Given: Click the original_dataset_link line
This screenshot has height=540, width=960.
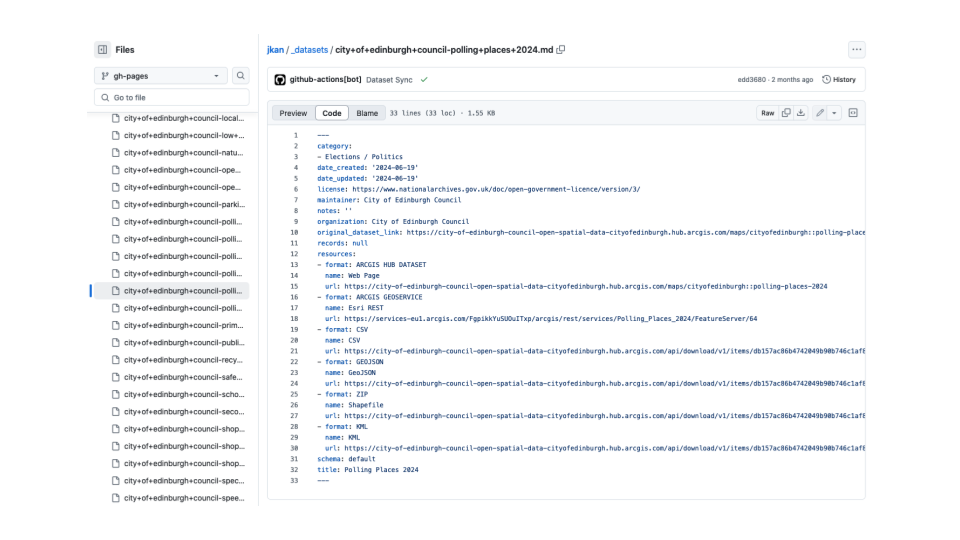Looking at the screenshot, I should [x=591, y=232].
